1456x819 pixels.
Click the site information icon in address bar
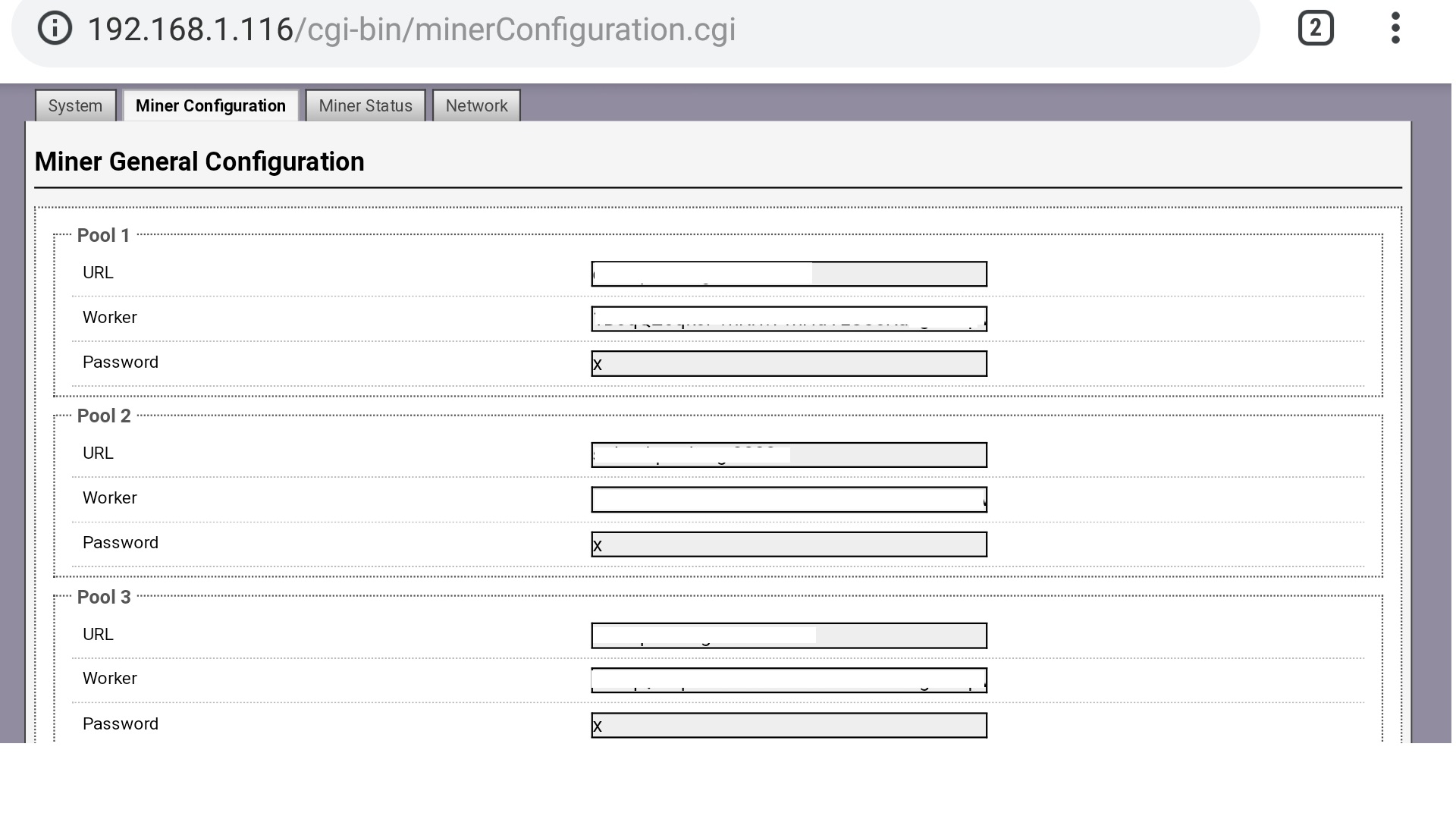(55, 29)
